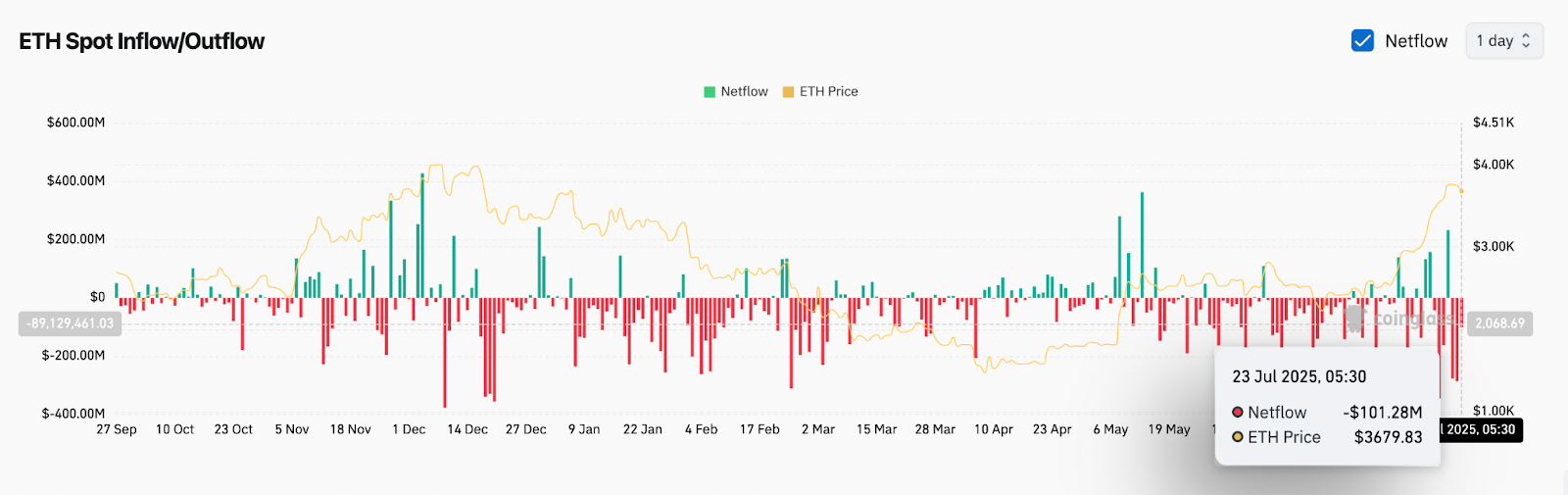Click the yellow ETH Price dot in tooltip
Image resolution: width=1568 pixels, height=495 pixels.
coord(1238,437)
